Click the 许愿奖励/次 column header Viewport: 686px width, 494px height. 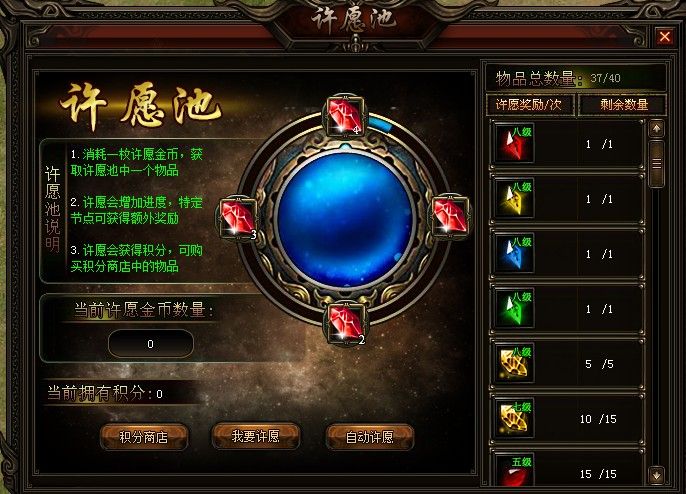click(530, 105)
